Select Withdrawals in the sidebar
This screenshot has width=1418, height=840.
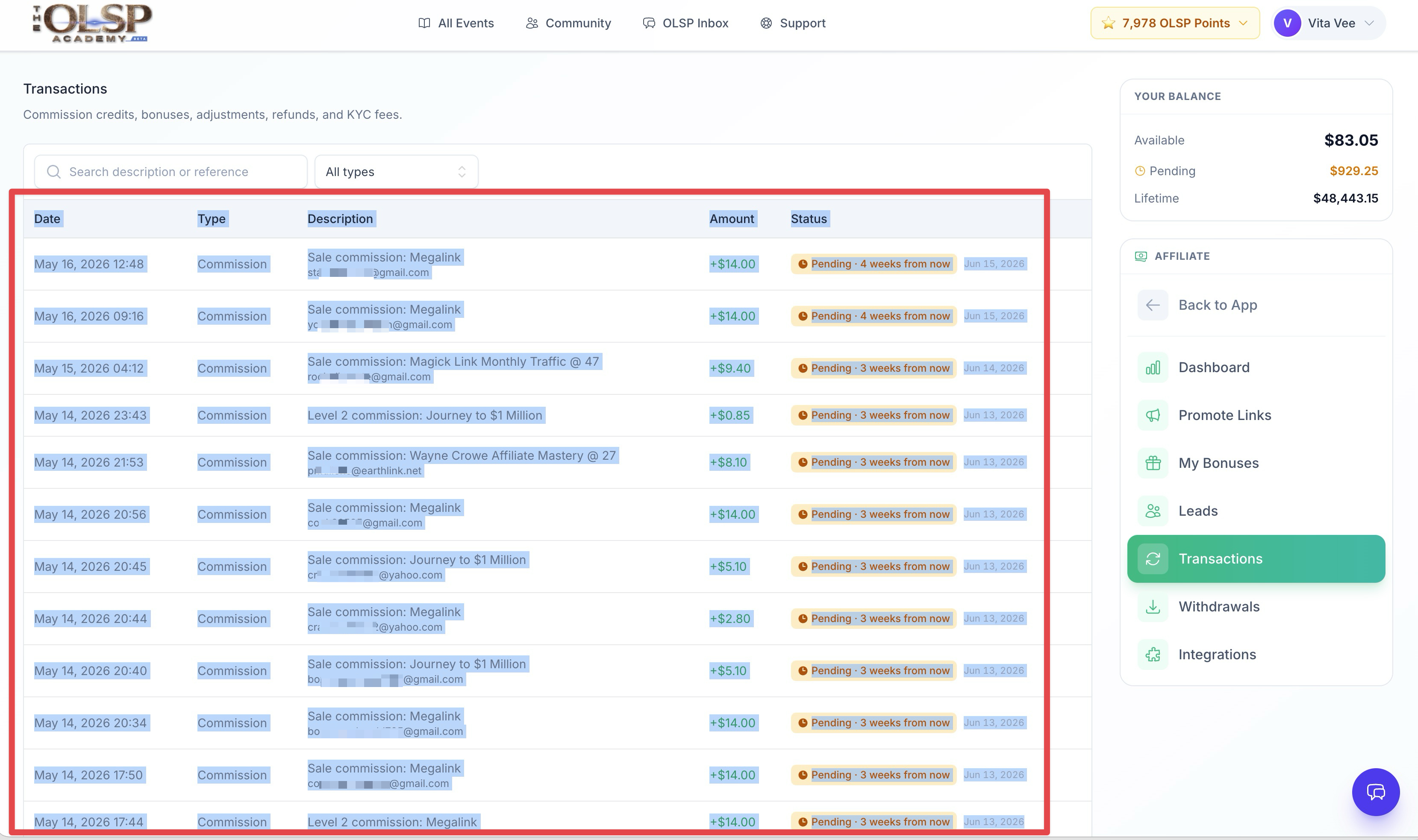[x=1256, y=607]
